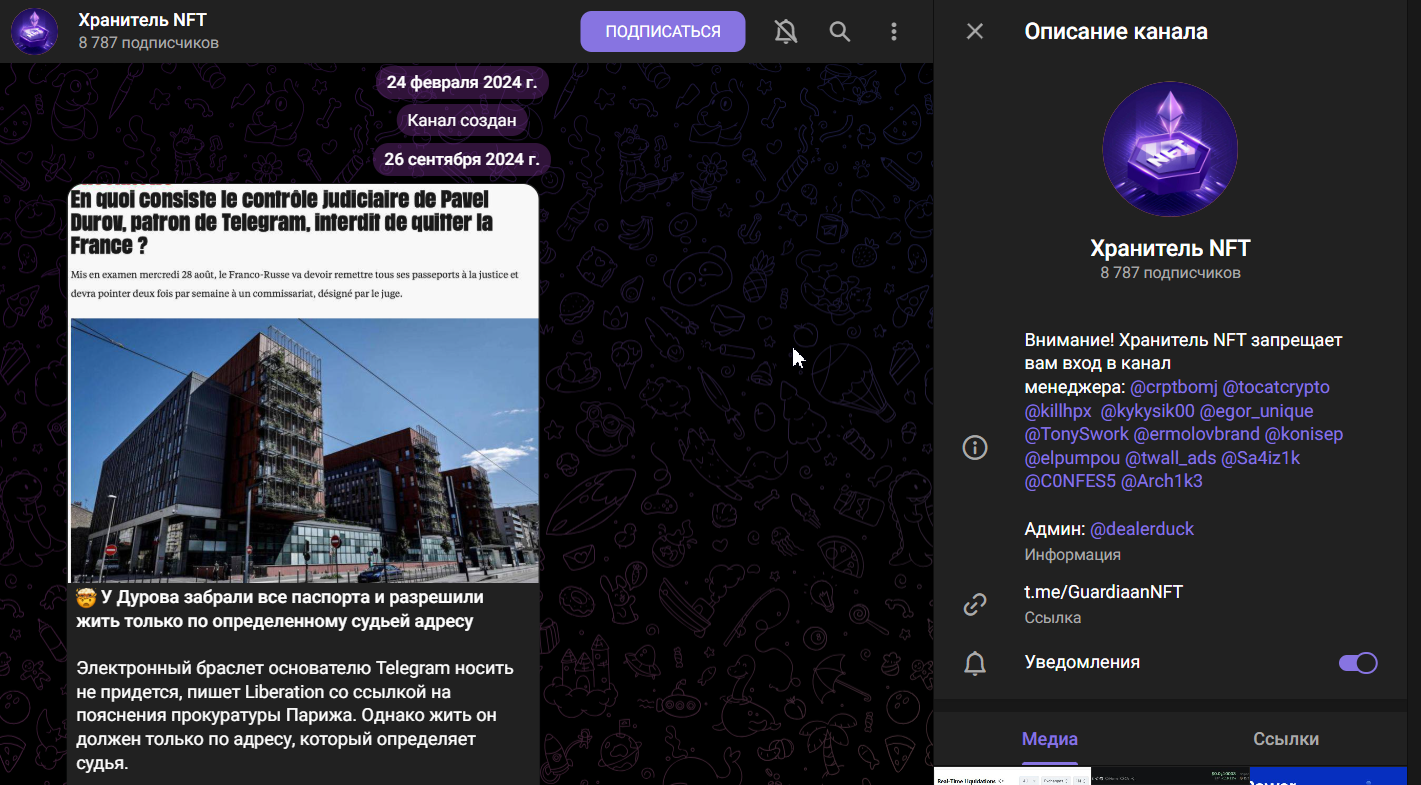Open the @Arch1k3 mention link
Viewport: 1421px width, 785px height.
[1161, 481]
